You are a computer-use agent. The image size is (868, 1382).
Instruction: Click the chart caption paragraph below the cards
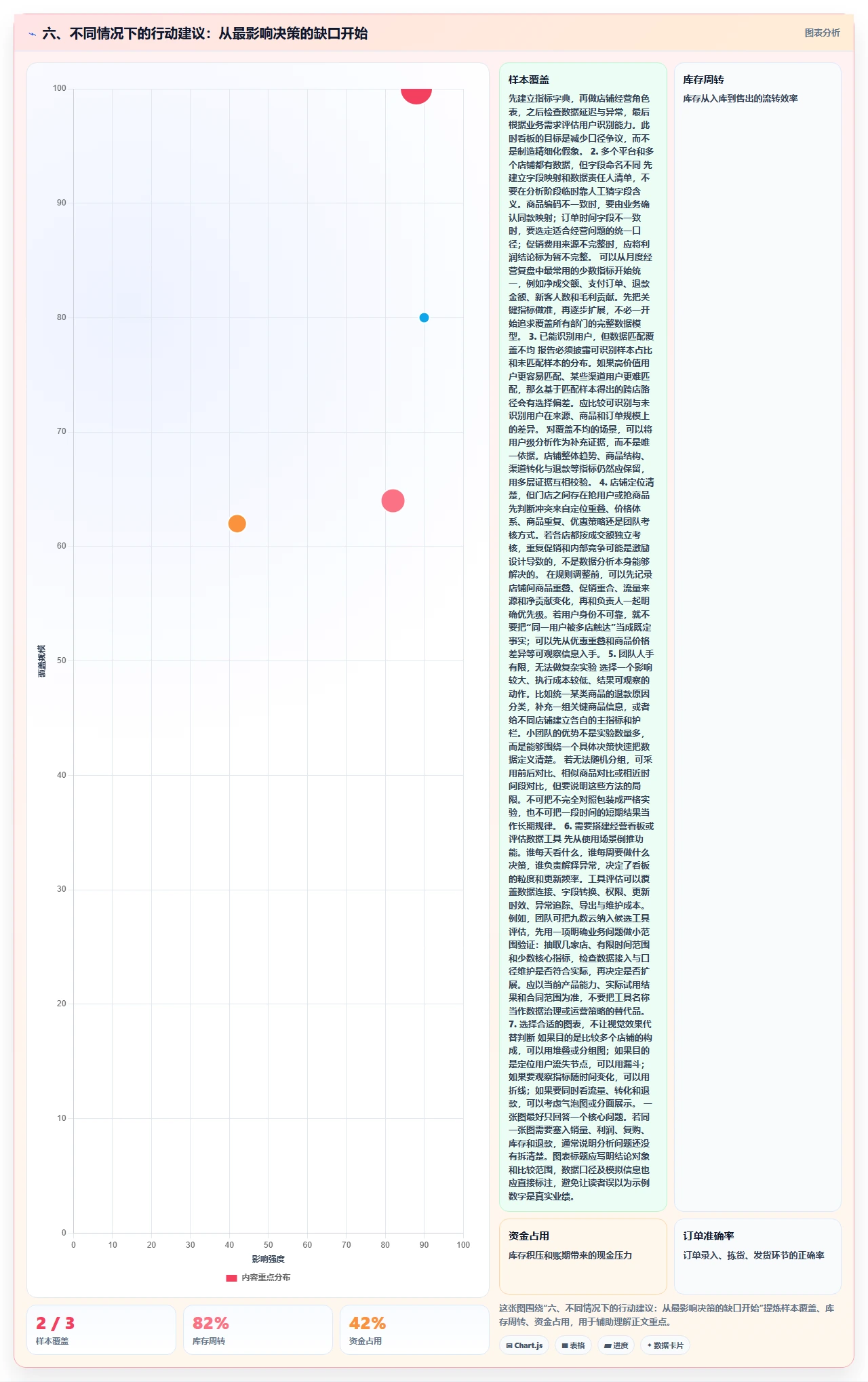click(x=669, y=1315)
